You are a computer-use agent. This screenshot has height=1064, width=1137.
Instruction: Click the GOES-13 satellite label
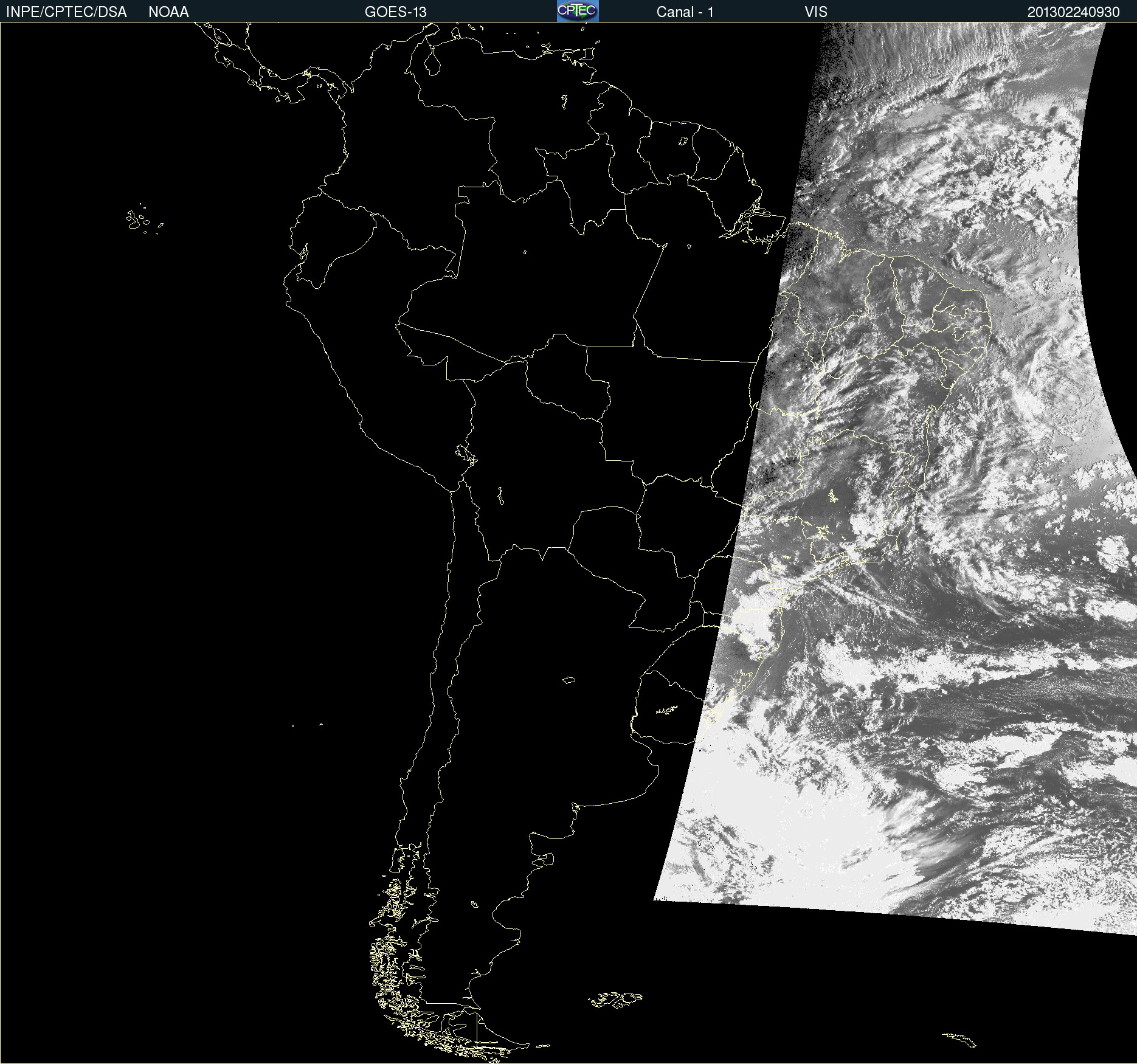tap(396, 12)
